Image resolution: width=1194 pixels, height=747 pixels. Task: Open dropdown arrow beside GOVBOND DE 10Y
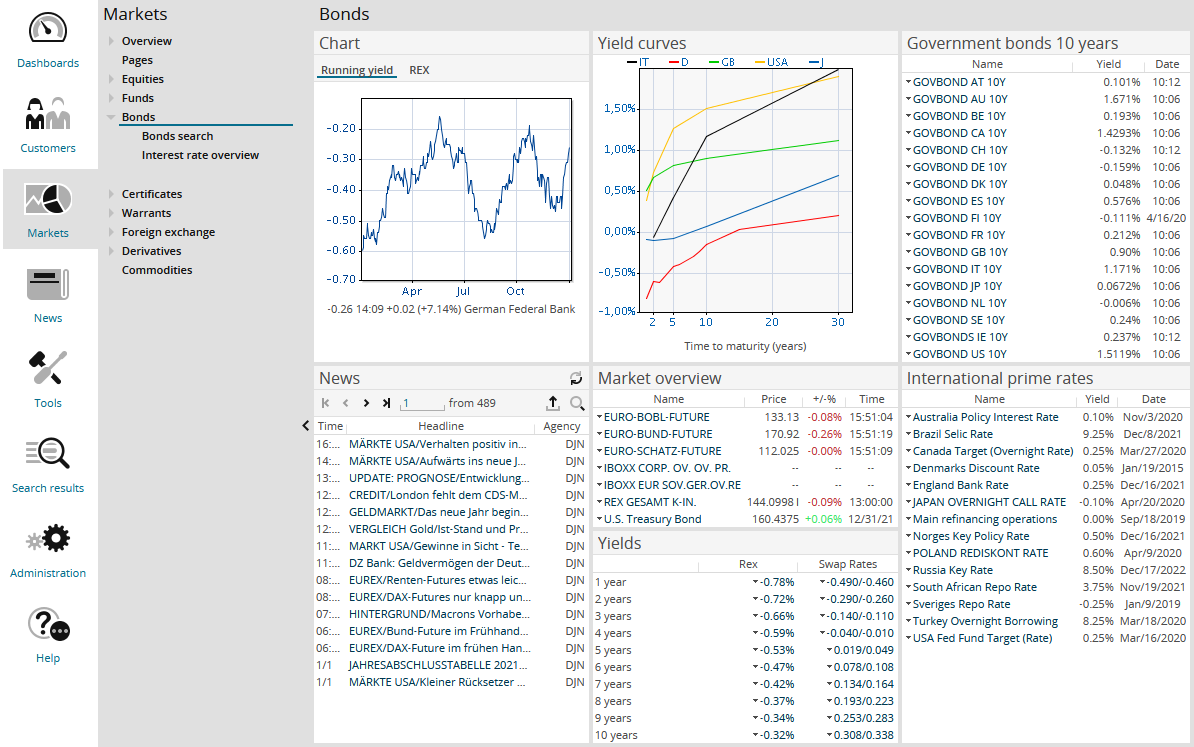click(908, 167)
